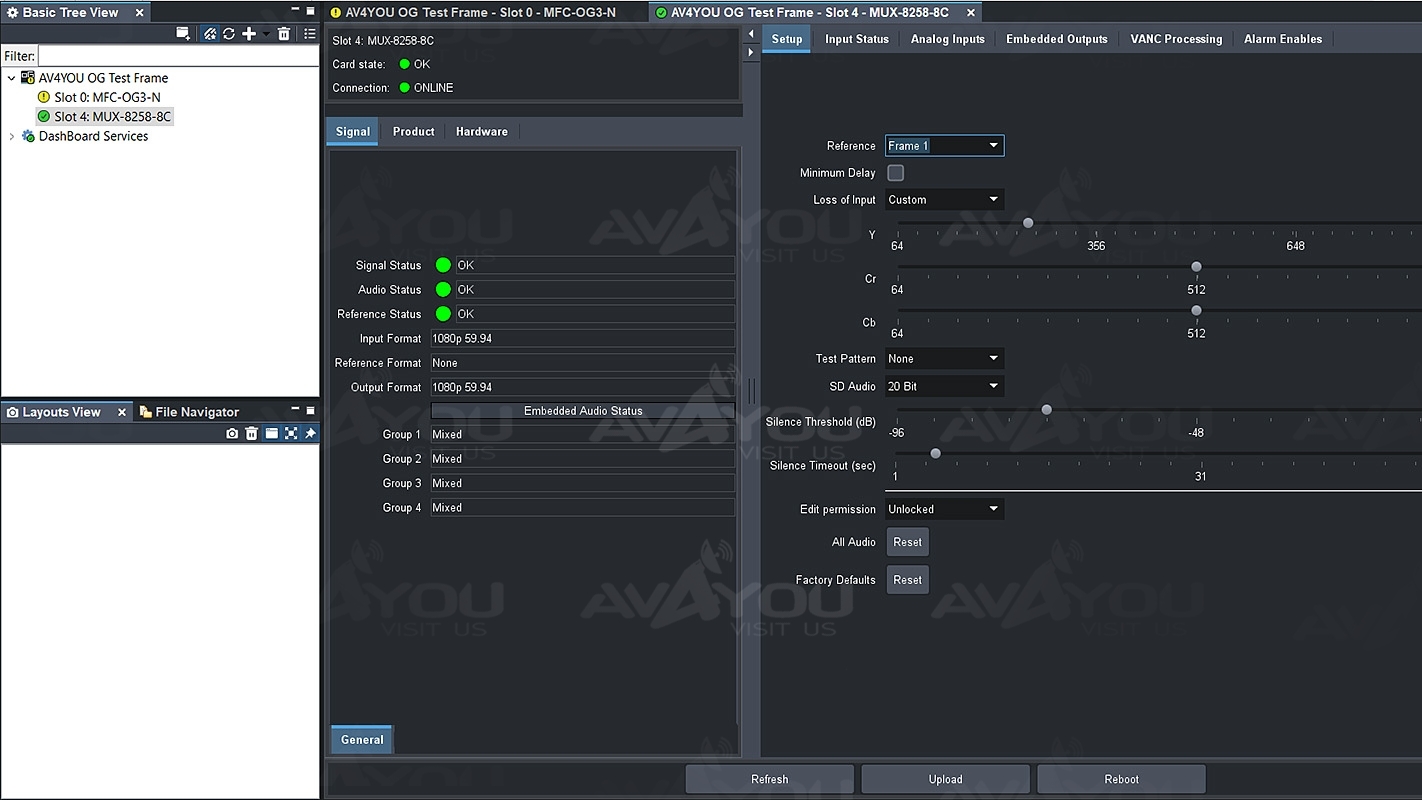Viewport: 1422px width, 800px height.
Task: Expand the DashBoard Services tree node
Action: 12,136
